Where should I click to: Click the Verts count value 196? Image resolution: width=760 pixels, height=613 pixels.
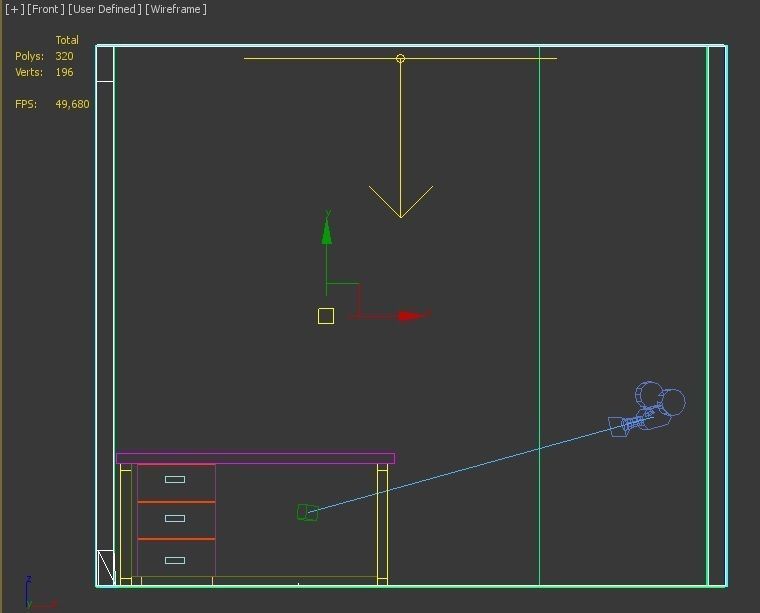tap(64, 72)
